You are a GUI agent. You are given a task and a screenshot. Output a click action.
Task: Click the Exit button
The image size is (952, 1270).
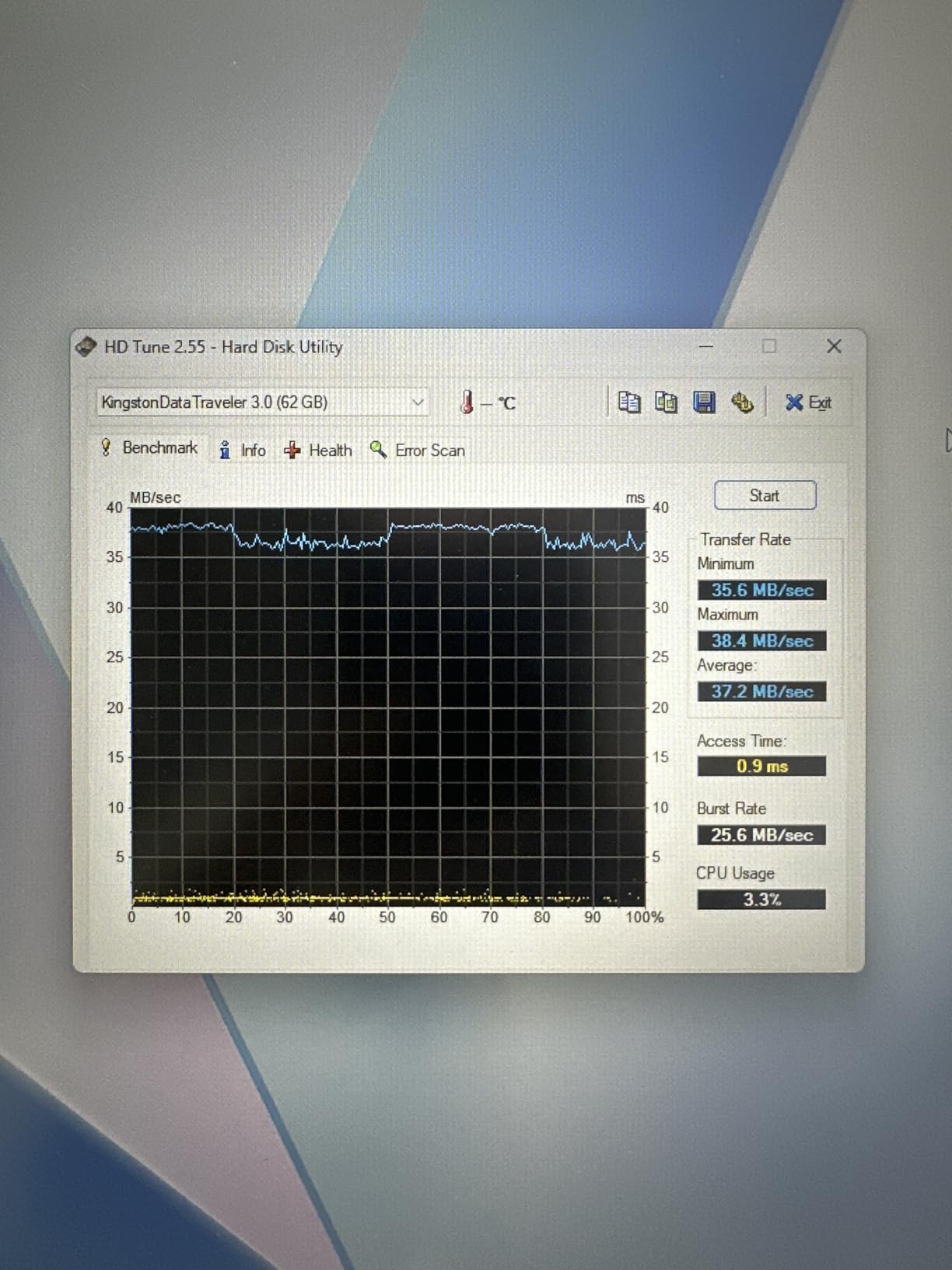[808, 402]
